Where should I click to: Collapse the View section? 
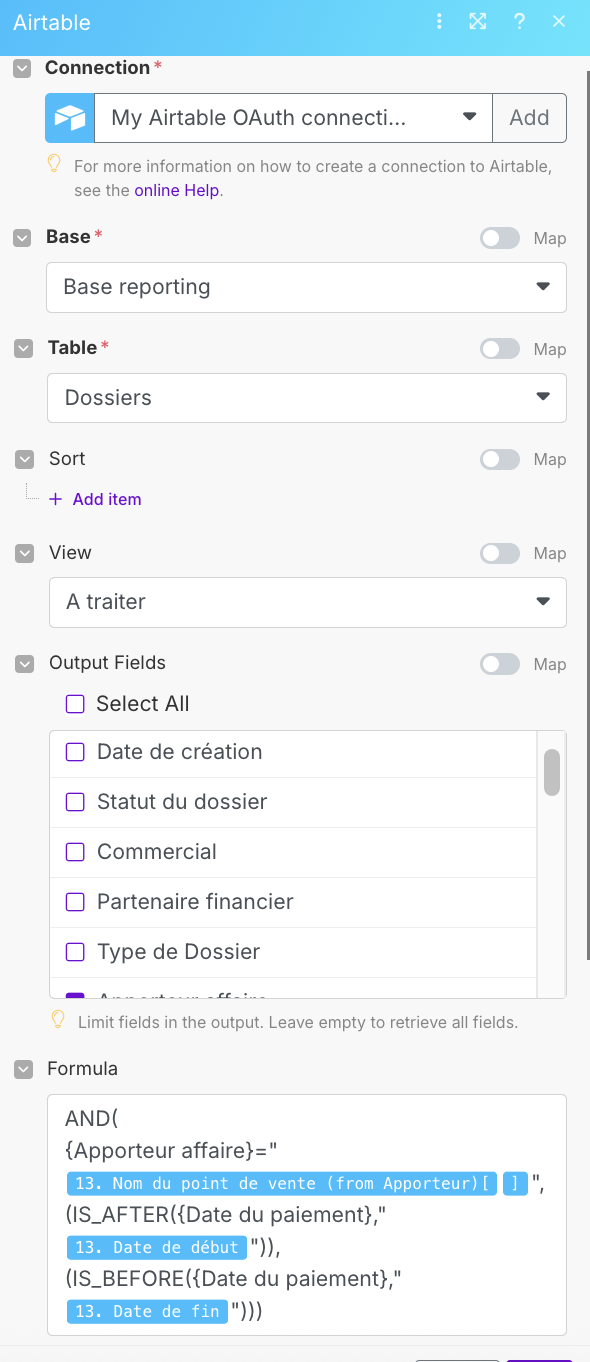tap(25, 553)
